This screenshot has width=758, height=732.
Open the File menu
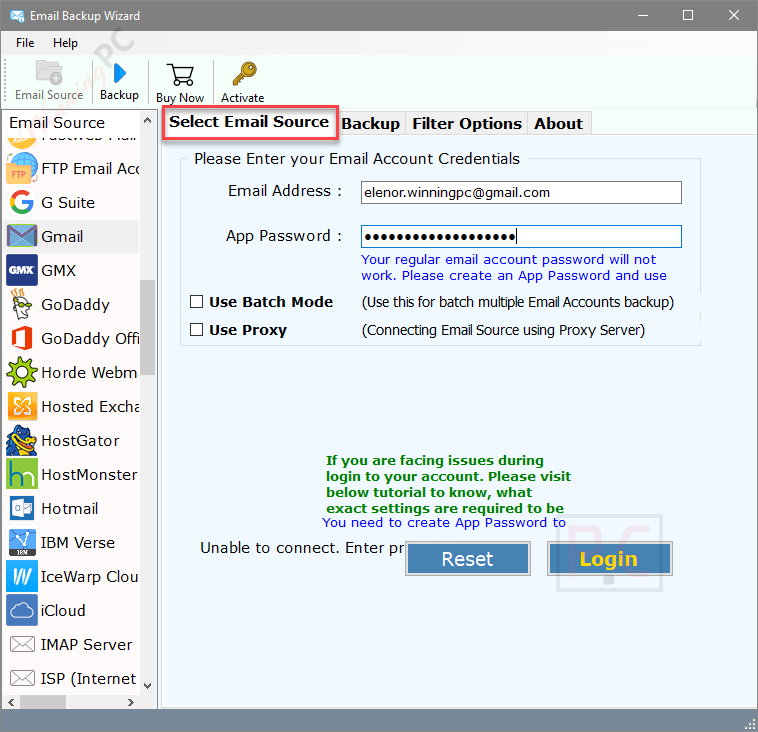pos(25,43)
